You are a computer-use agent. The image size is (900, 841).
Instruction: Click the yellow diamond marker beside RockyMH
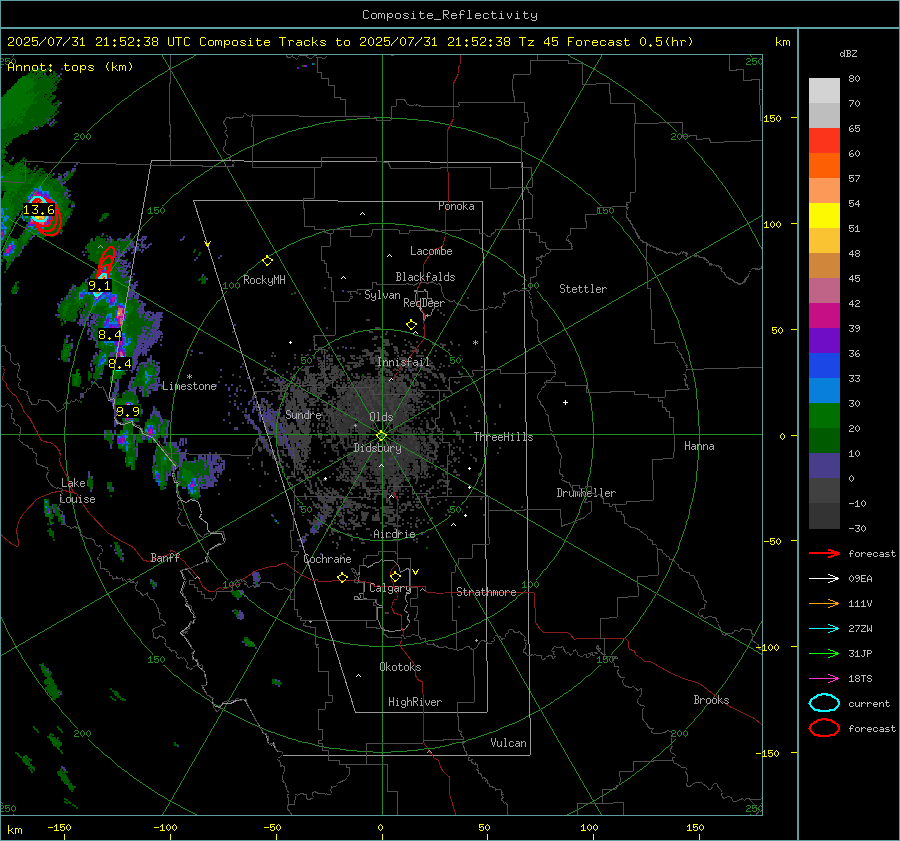[x=267, y=261]
